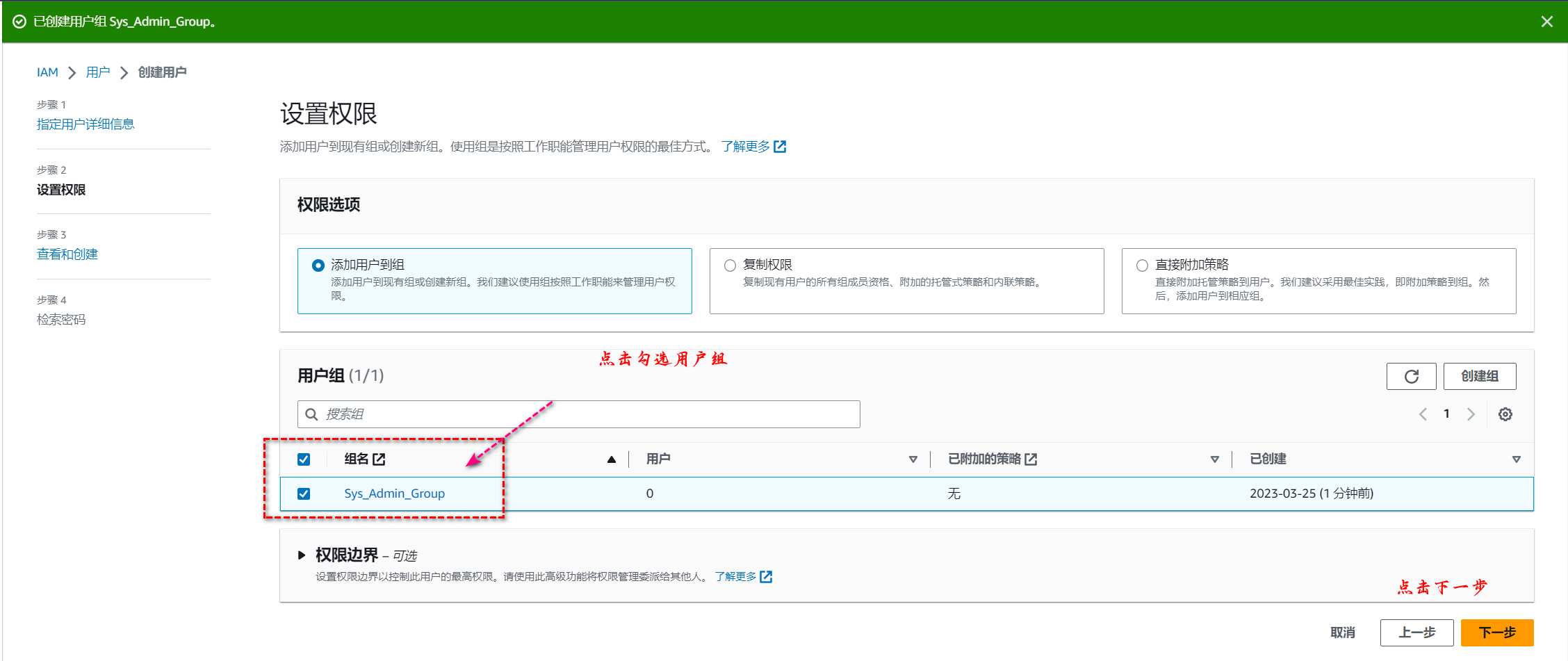Go to next page of groups
The width and height of the screenshot is (1568, 661).
click(1471, 414)
